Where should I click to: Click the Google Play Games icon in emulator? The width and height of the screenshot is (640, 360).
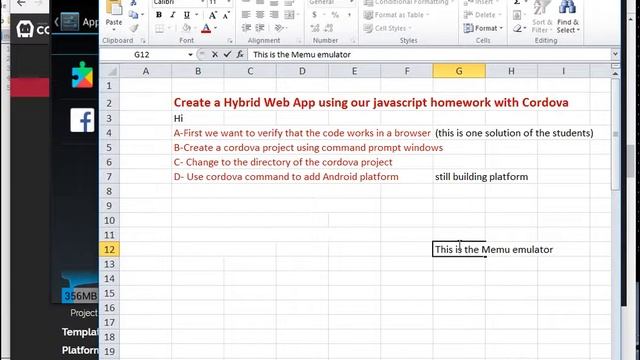82,75
